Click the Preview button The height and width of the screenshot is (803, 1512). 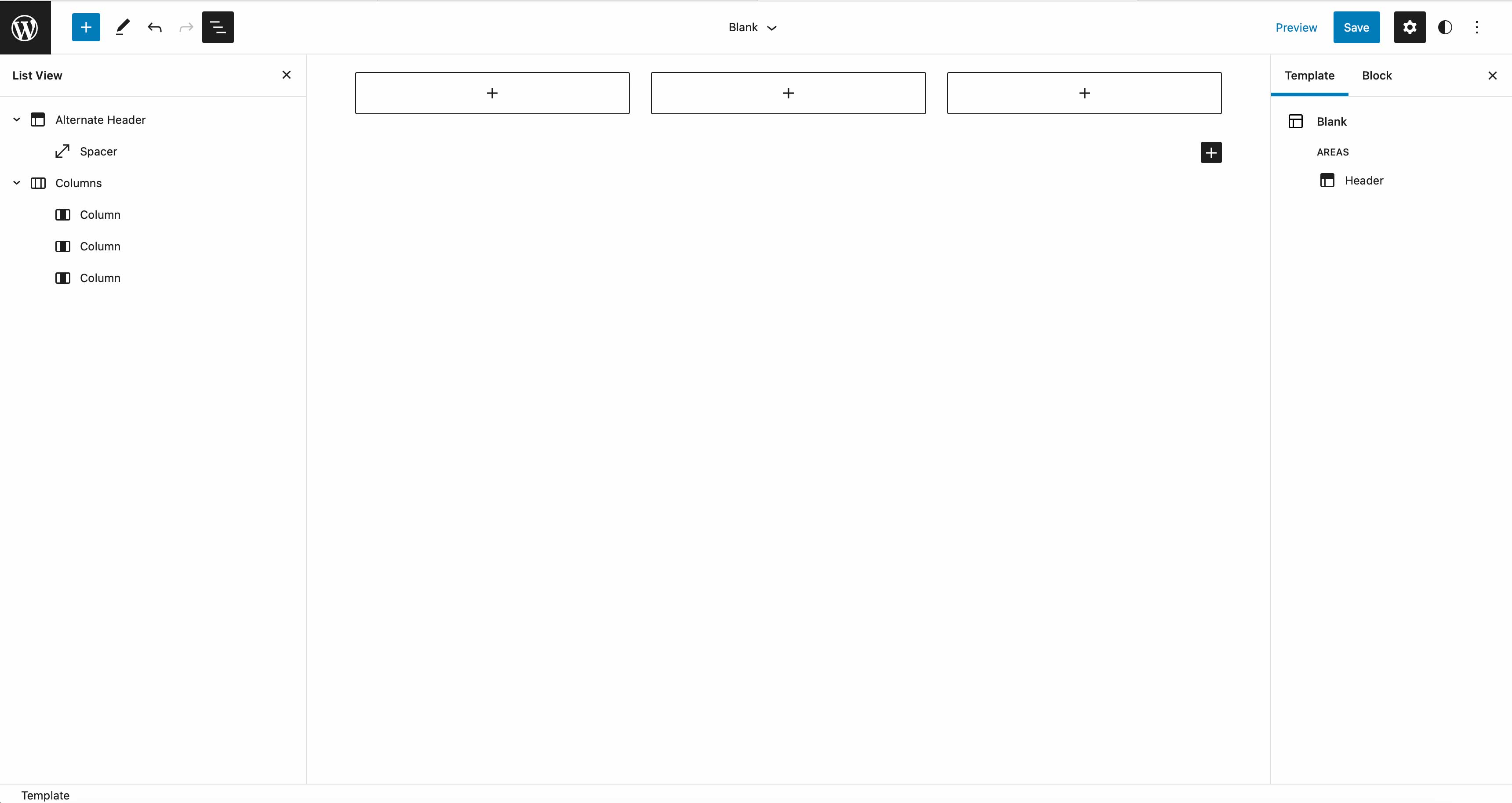pyautogui.click(x=1296, y=27)
